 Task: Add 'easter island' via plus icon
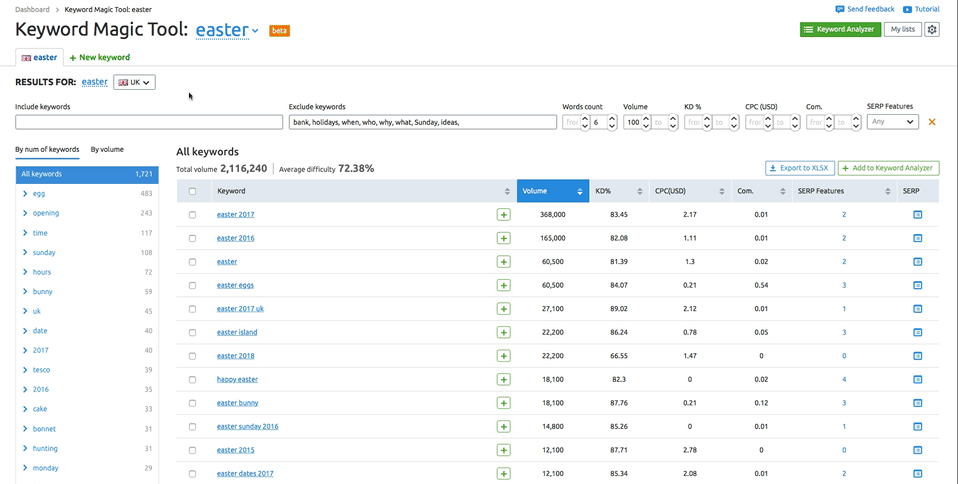tap(503, 332)
